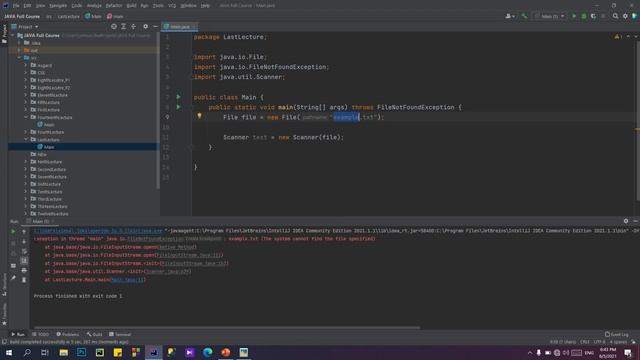Click the run gutter arrow beside class Main

(178, 97)
